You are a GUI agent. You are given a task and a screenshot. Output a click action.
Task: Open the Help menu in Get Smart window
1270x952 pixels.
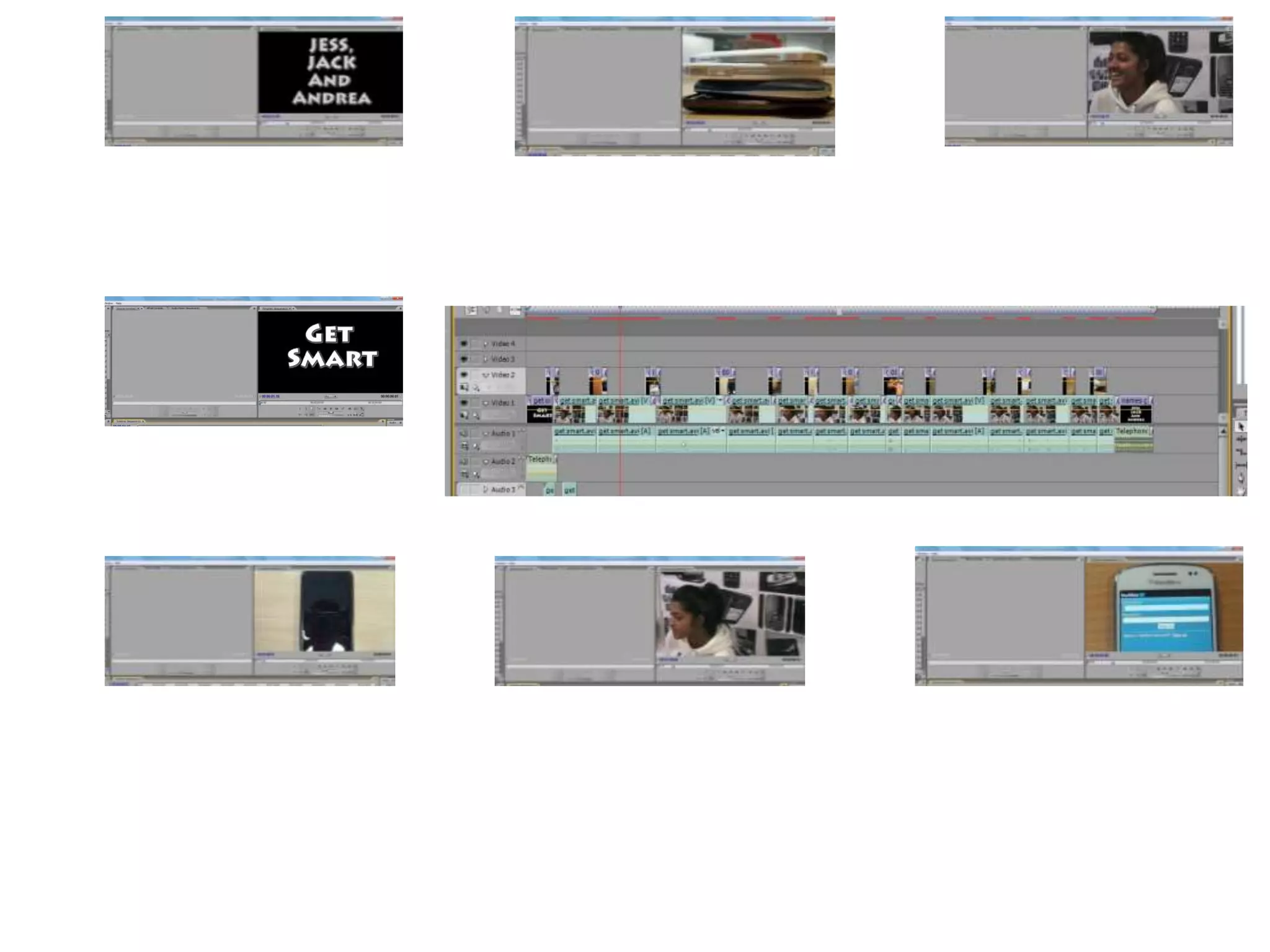(118, 303)
